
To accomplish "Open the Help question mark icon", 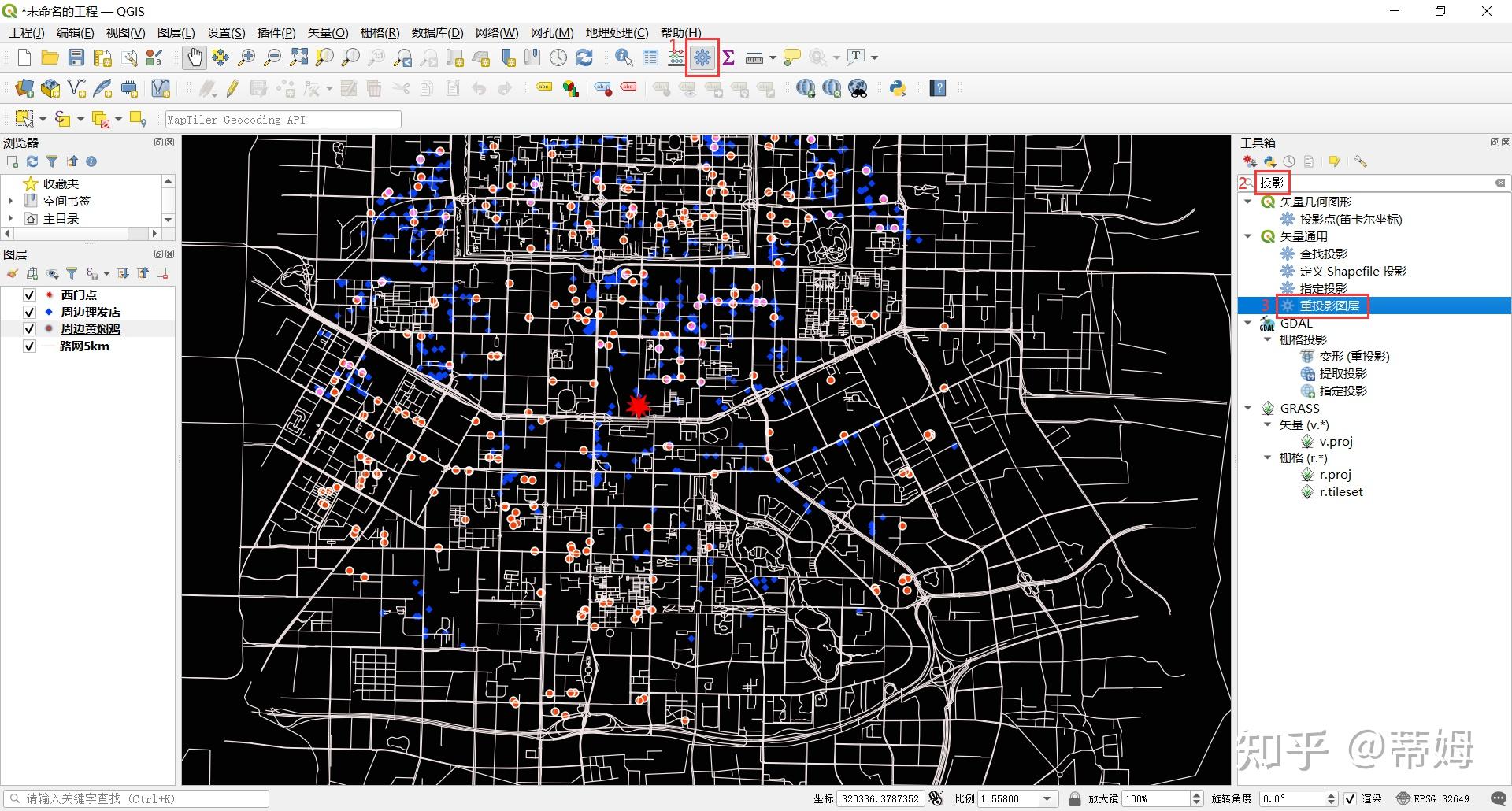I will pos(938,88).
